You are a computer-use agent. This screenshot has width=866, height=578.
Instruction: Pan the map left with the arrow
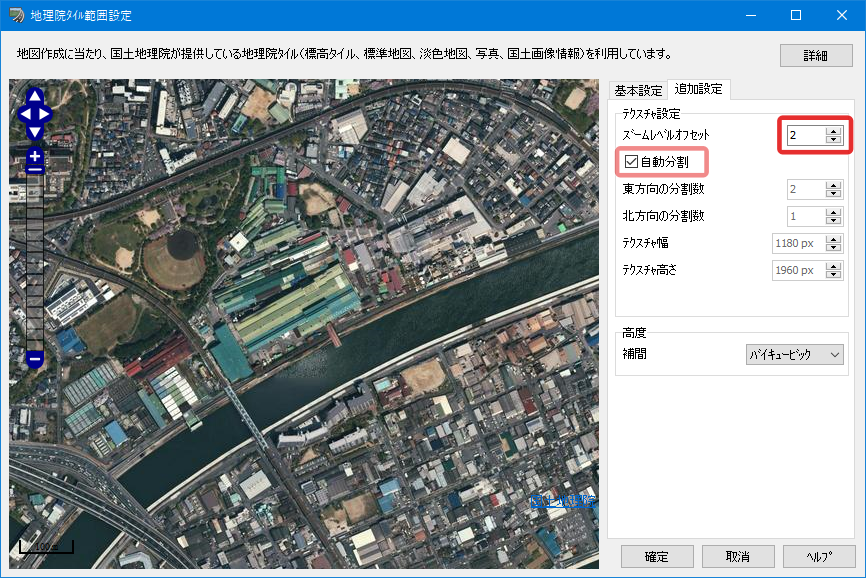[x=25, y=114]
